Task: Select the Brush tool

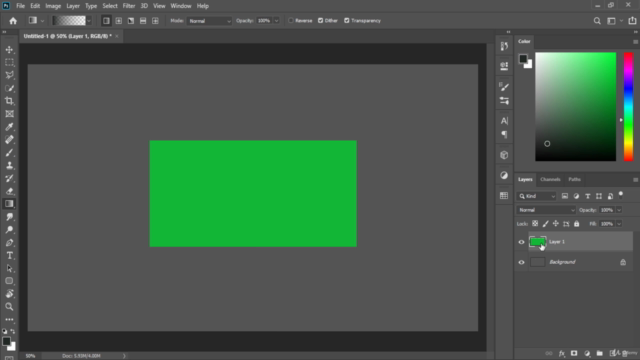Action: [x=9, y=153]
